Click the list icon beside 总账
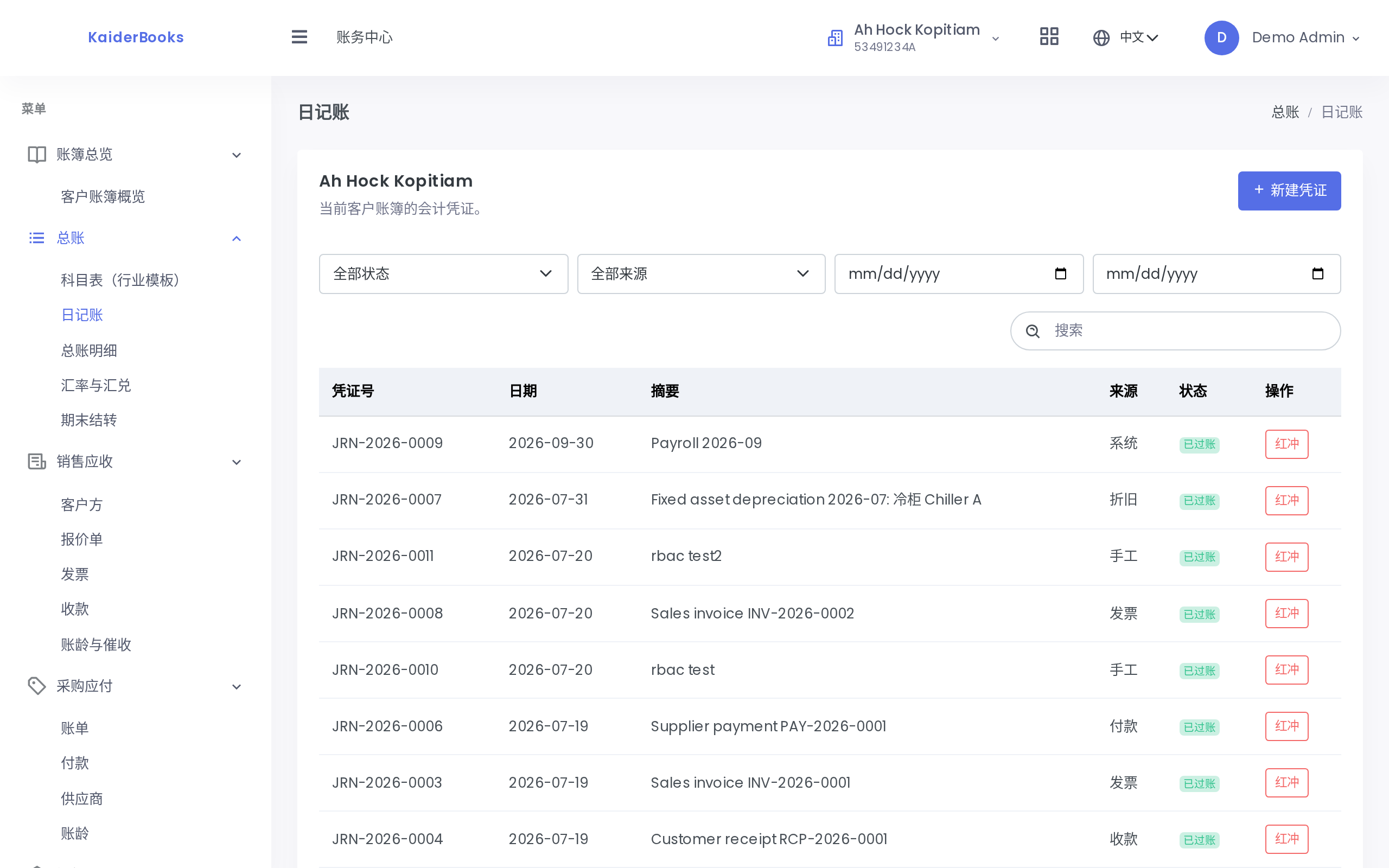Viewport: 1389px width, 868px height. pos(37,238)
